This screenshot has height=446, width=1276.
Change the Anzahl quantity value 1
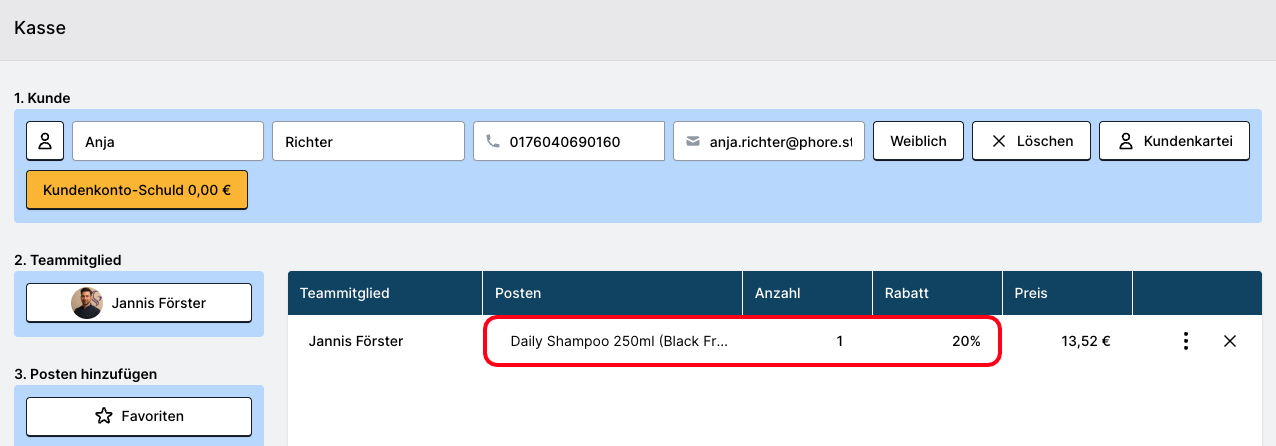(x=839, y=341)
